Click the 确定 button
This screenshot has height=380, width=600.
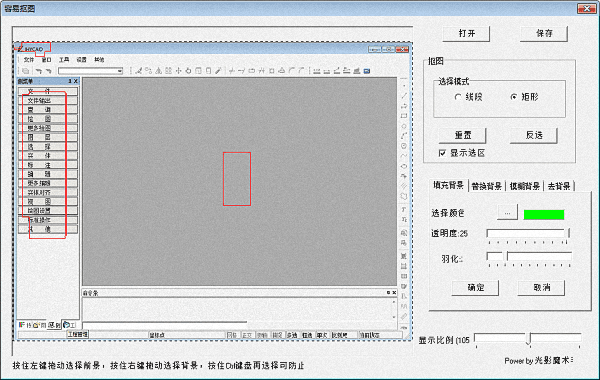pyautogui.click(x=475, y=288)
